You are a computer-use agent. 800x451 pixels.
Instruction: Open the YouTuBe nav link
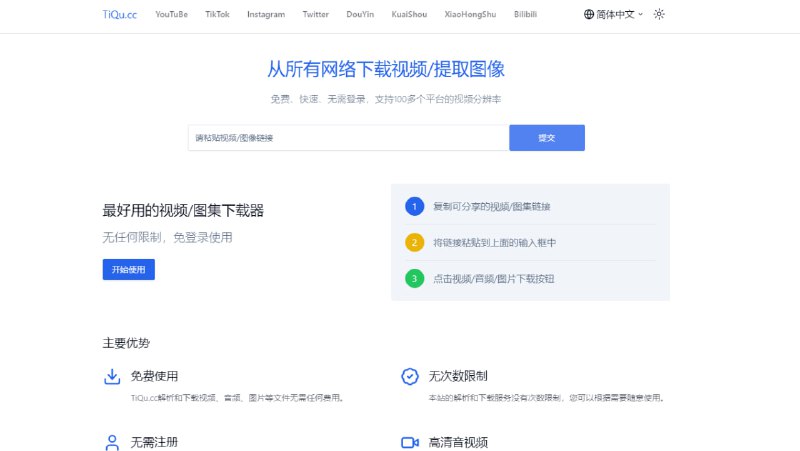[171, 15]
